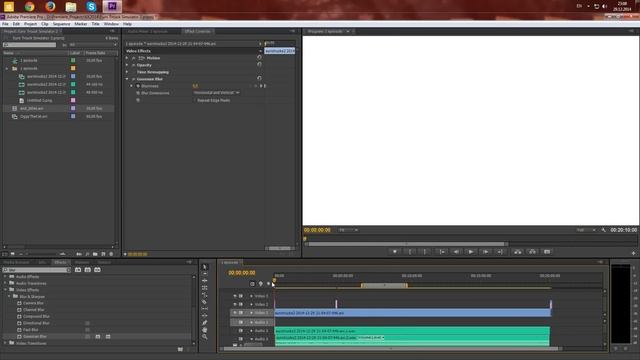Filter effects by YUV Effects
Image resolution: width=640 pixels, height=360 pixels.
(x=97, y=270)
